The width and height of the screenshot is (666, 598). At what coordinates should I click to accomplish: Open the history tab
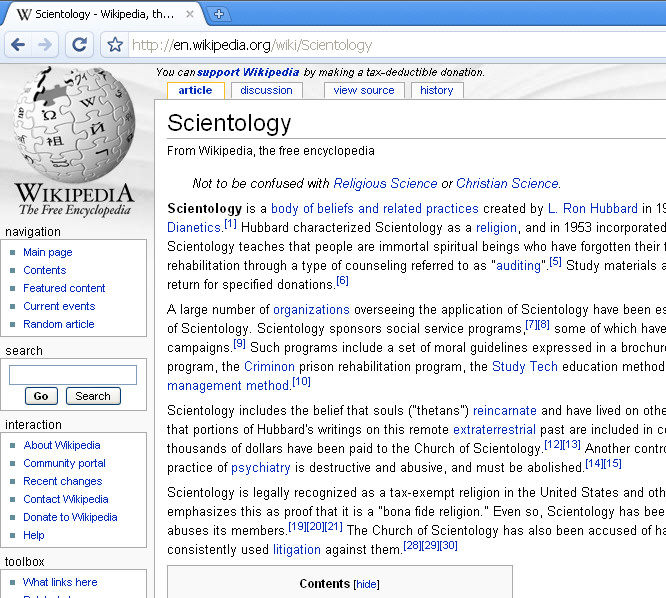point(437,90)
